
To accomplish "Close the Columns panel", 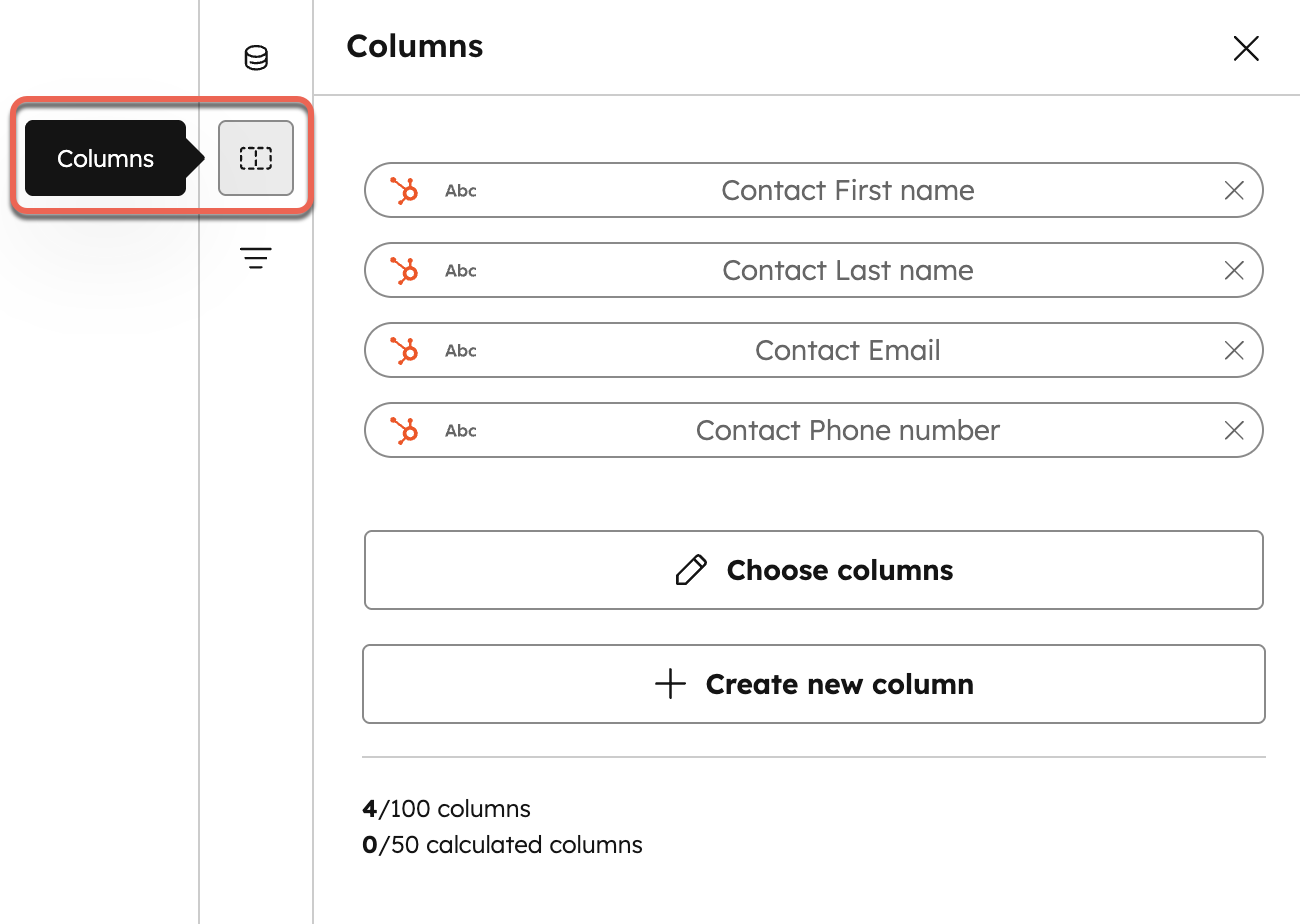I will (x=1246, y=48).
